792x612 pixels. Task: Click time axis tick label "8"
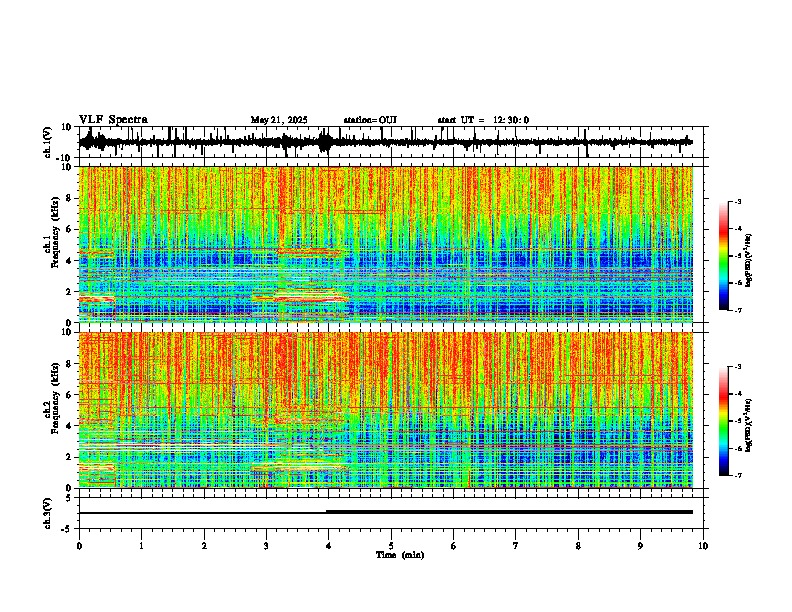coord(578,546)
